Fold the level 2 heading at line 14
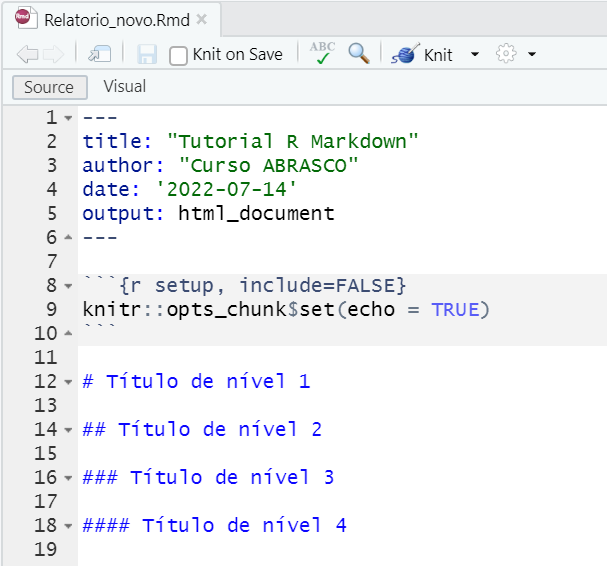Viewport: 607px width, 566px height. (x=68, y=430)
